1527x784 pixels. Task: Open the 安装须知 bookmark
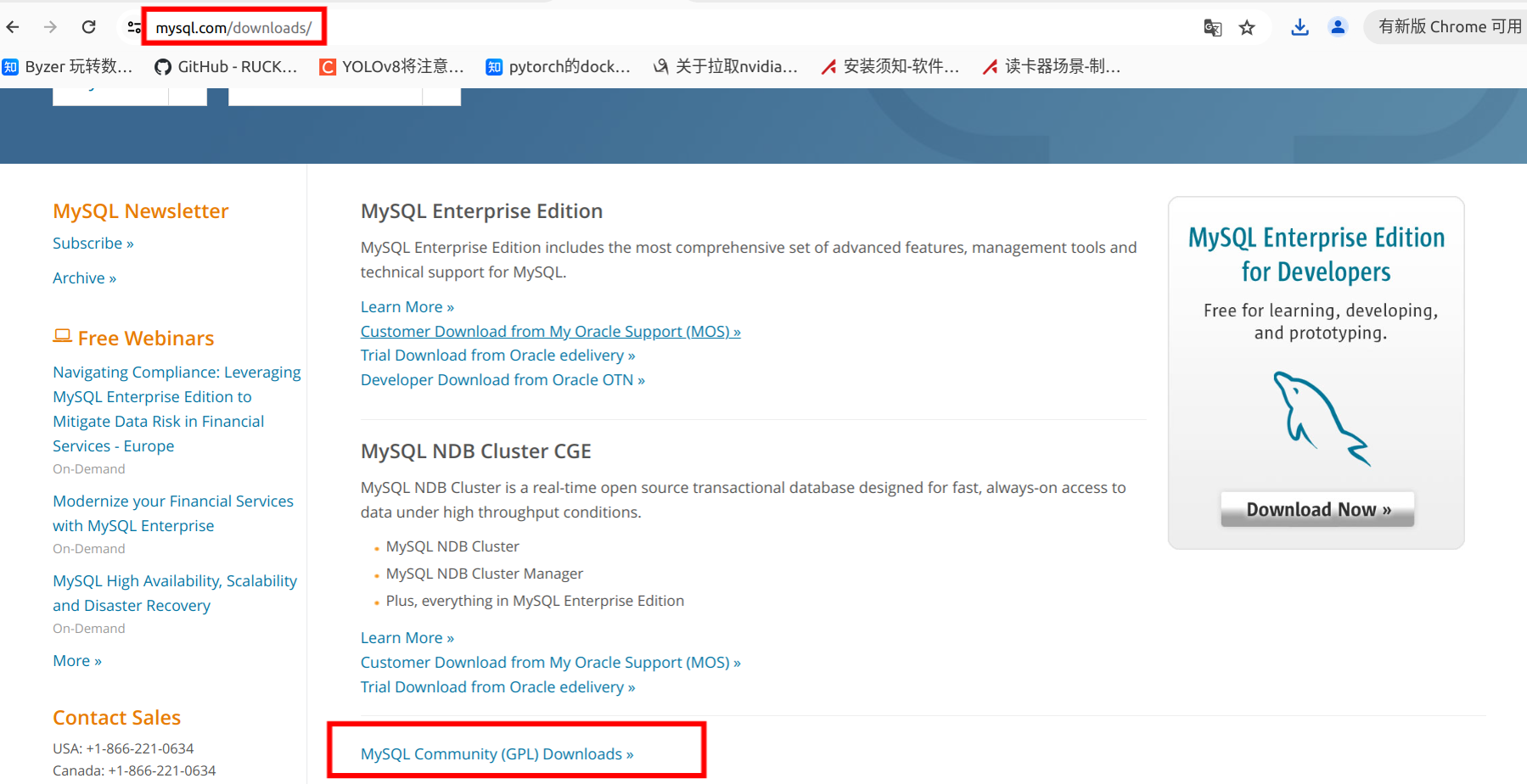(890, 66)
